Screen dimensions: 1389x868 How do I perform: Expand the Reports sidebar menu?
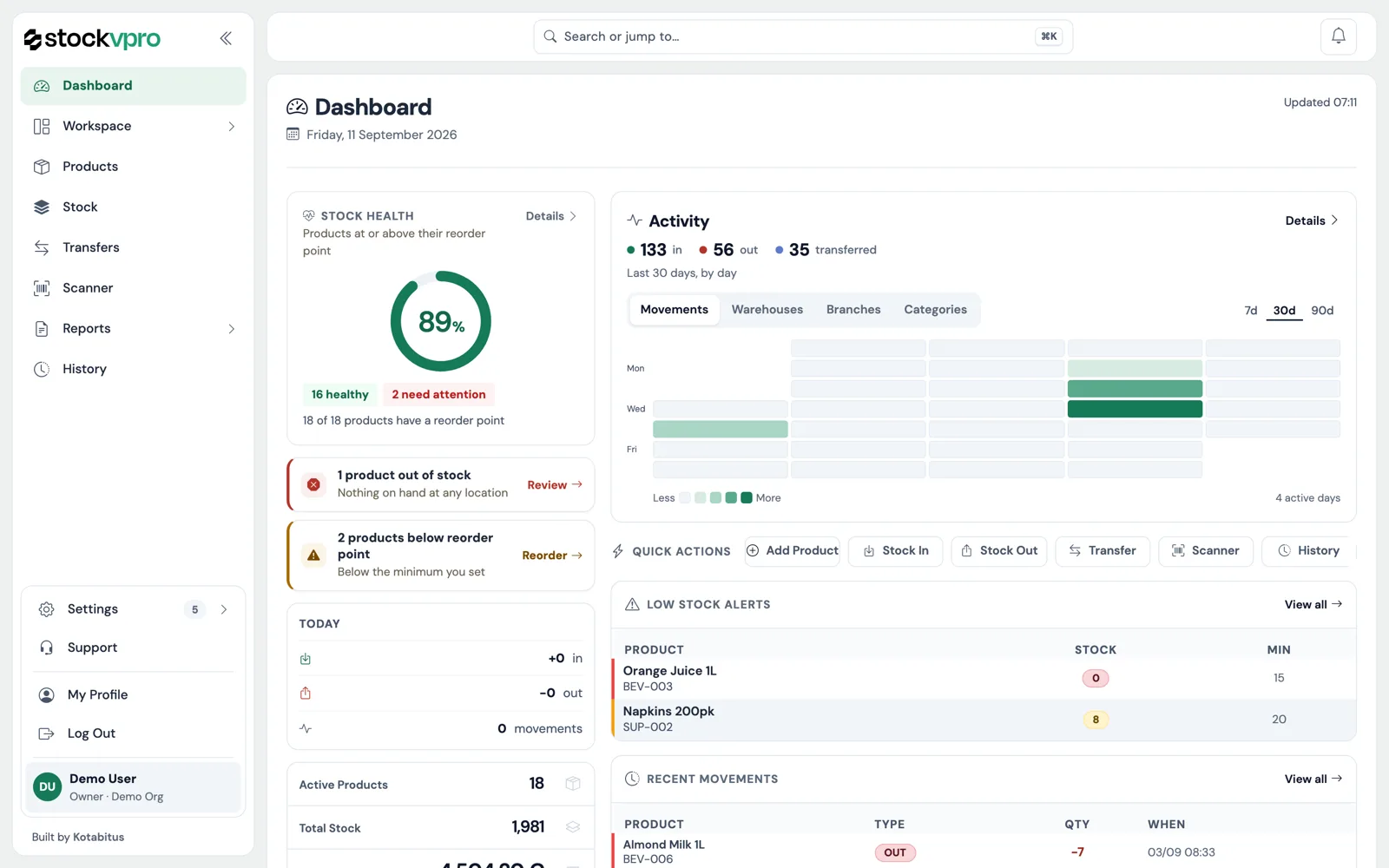[133, 329]
